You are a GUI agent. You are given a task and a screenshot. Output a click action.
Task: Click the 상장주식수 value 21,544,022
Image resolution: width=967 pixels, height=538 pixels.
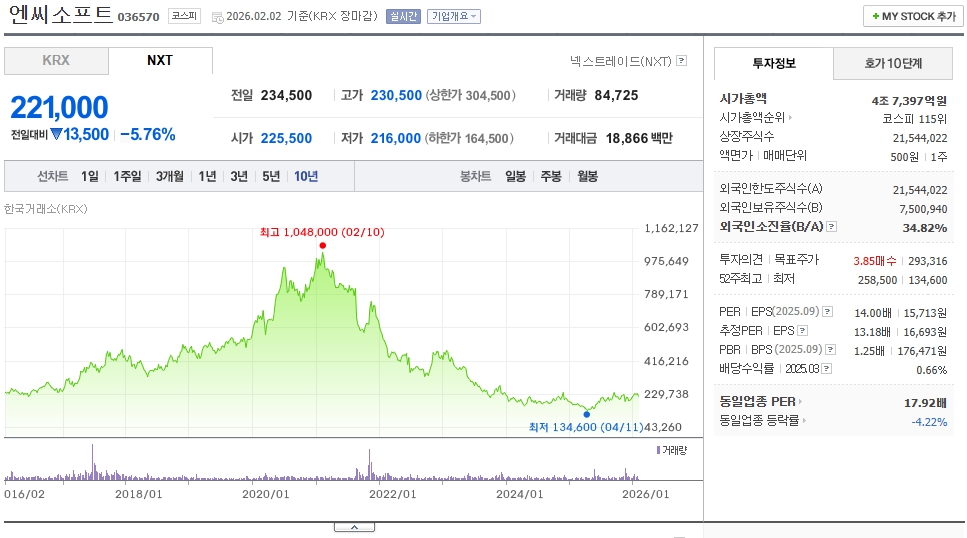pyautogui.click(x=920, y=138)
